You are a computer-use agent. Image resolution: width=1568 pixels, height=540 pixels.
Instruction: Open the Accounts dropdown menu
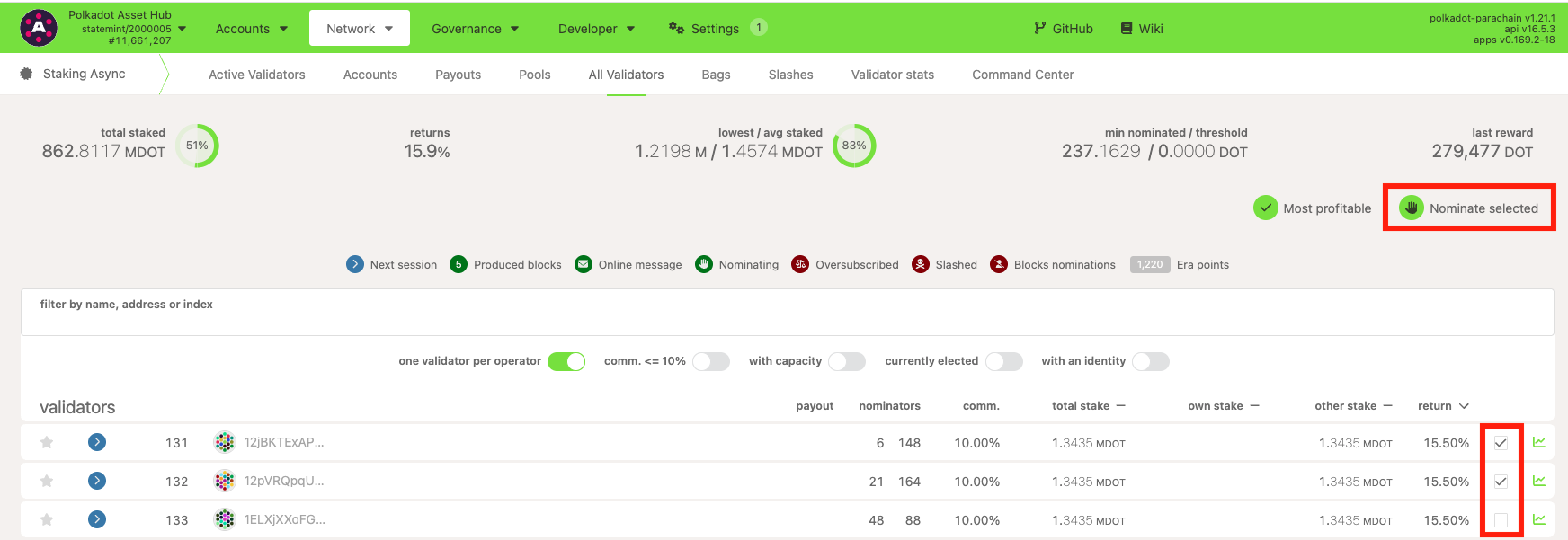[252, 28]
